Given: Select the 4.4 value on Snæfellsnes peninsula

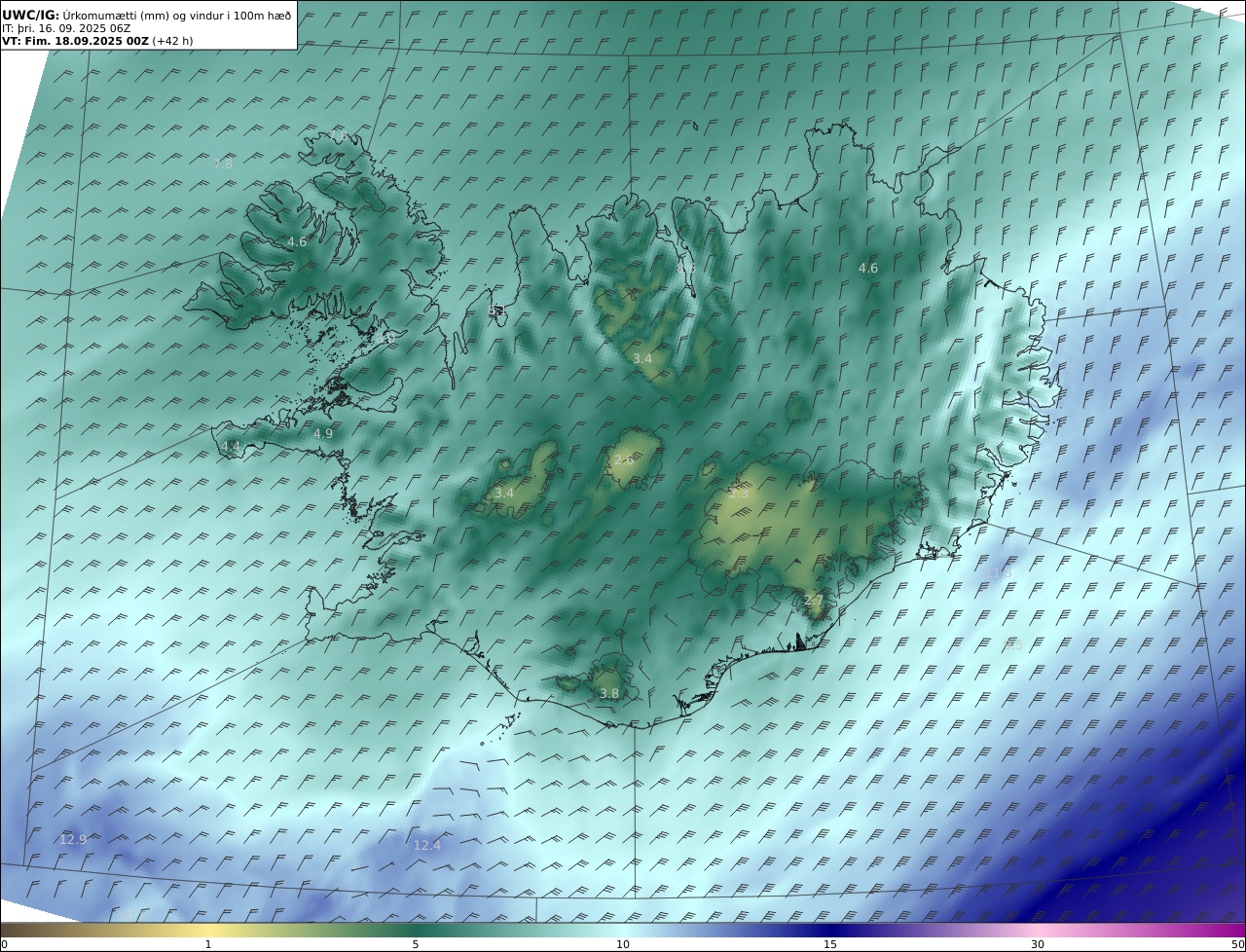Looking at the screenshot, I should click(231, 446).
